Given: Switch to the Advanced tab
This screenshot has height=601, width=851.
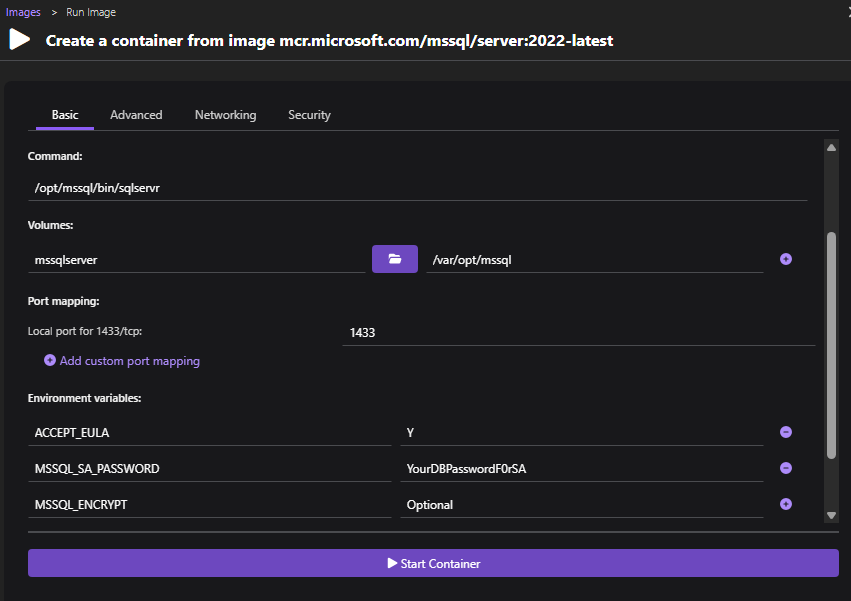Looking at the screenshot, I should tap(136, 114).
